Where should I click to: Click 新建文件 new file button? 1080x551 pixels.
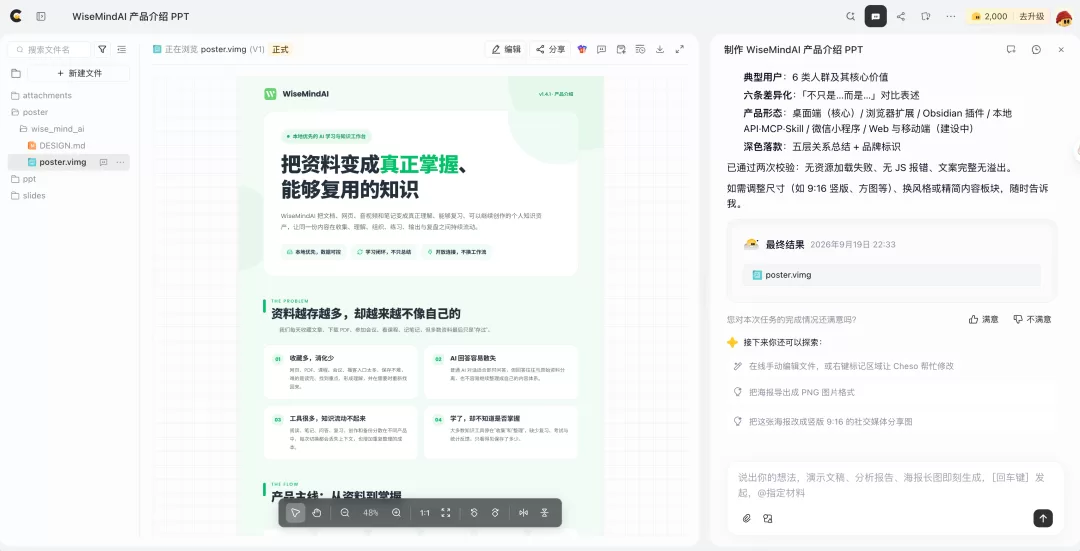[x=79, y=73]
